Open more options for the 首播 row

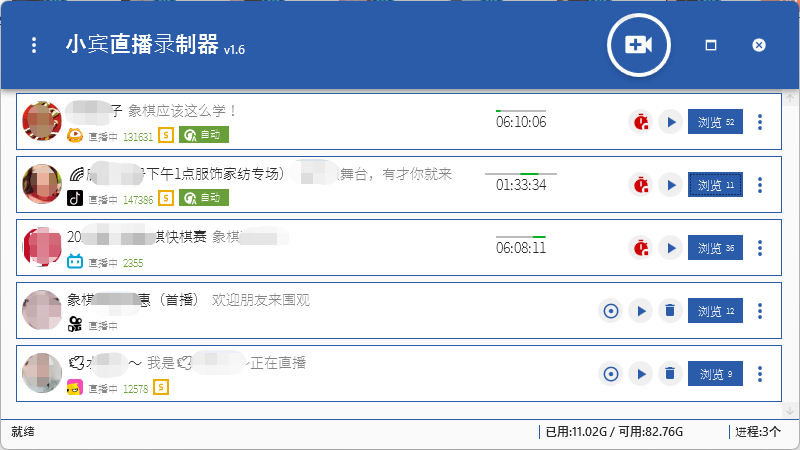[760, 311]
